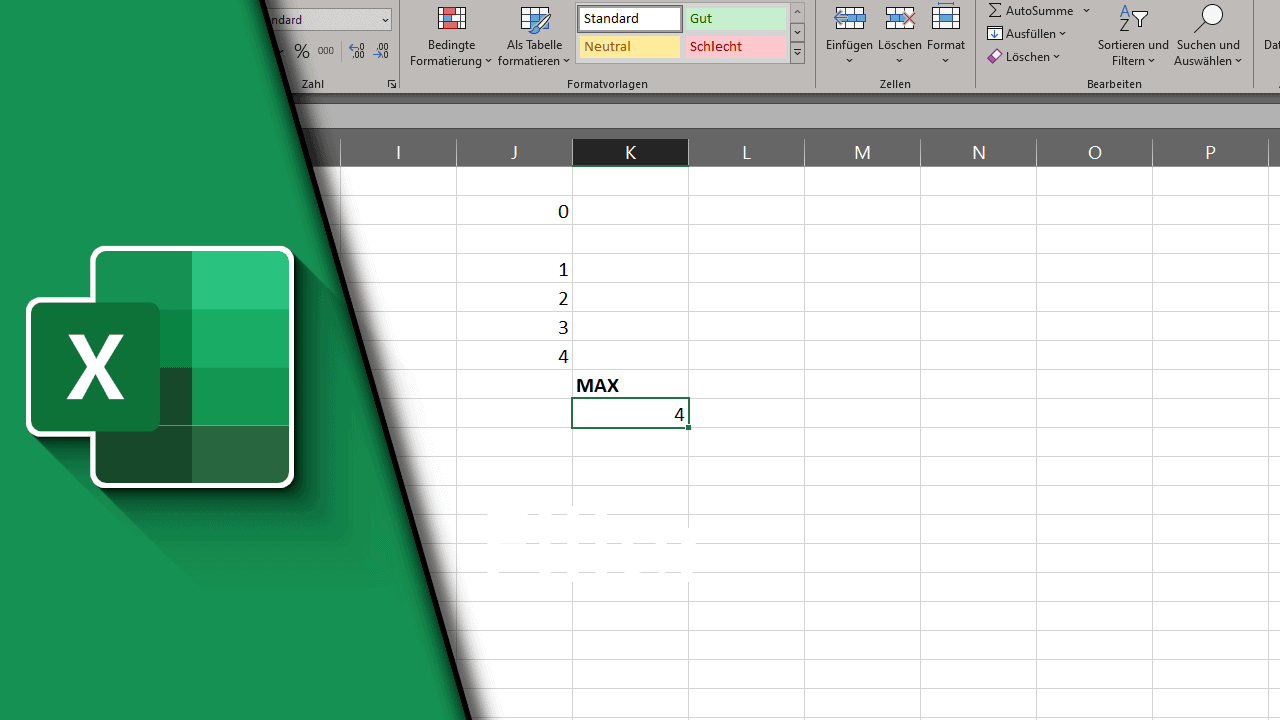Image resolution: width=1280 pixels, height=720 pixels.
Task: Expand cell styles gallery more button
Action: (x=797, y=54)
